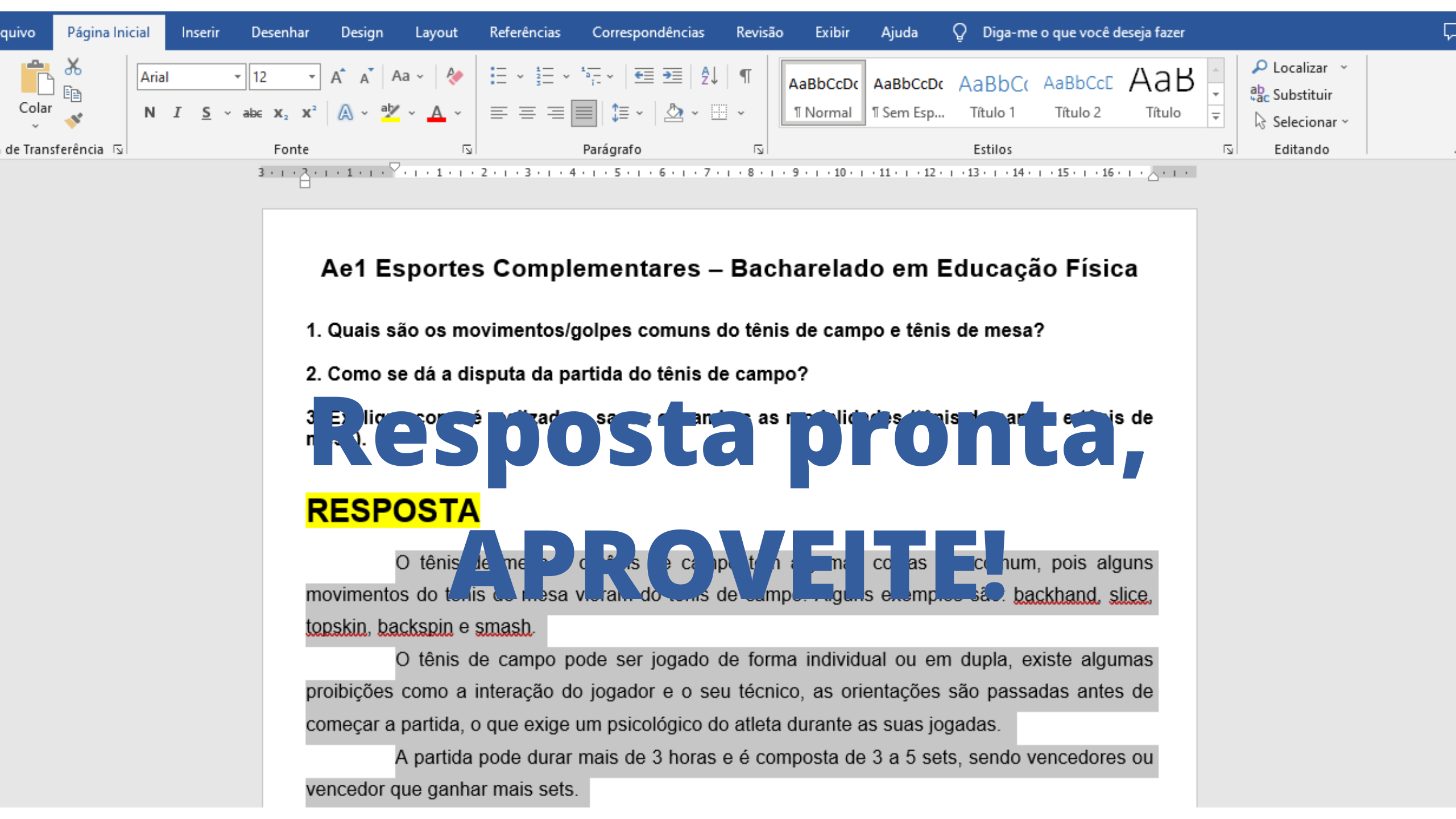Toggle italic formatting
The image size is (1456, 819).
[x=177, y=113]
